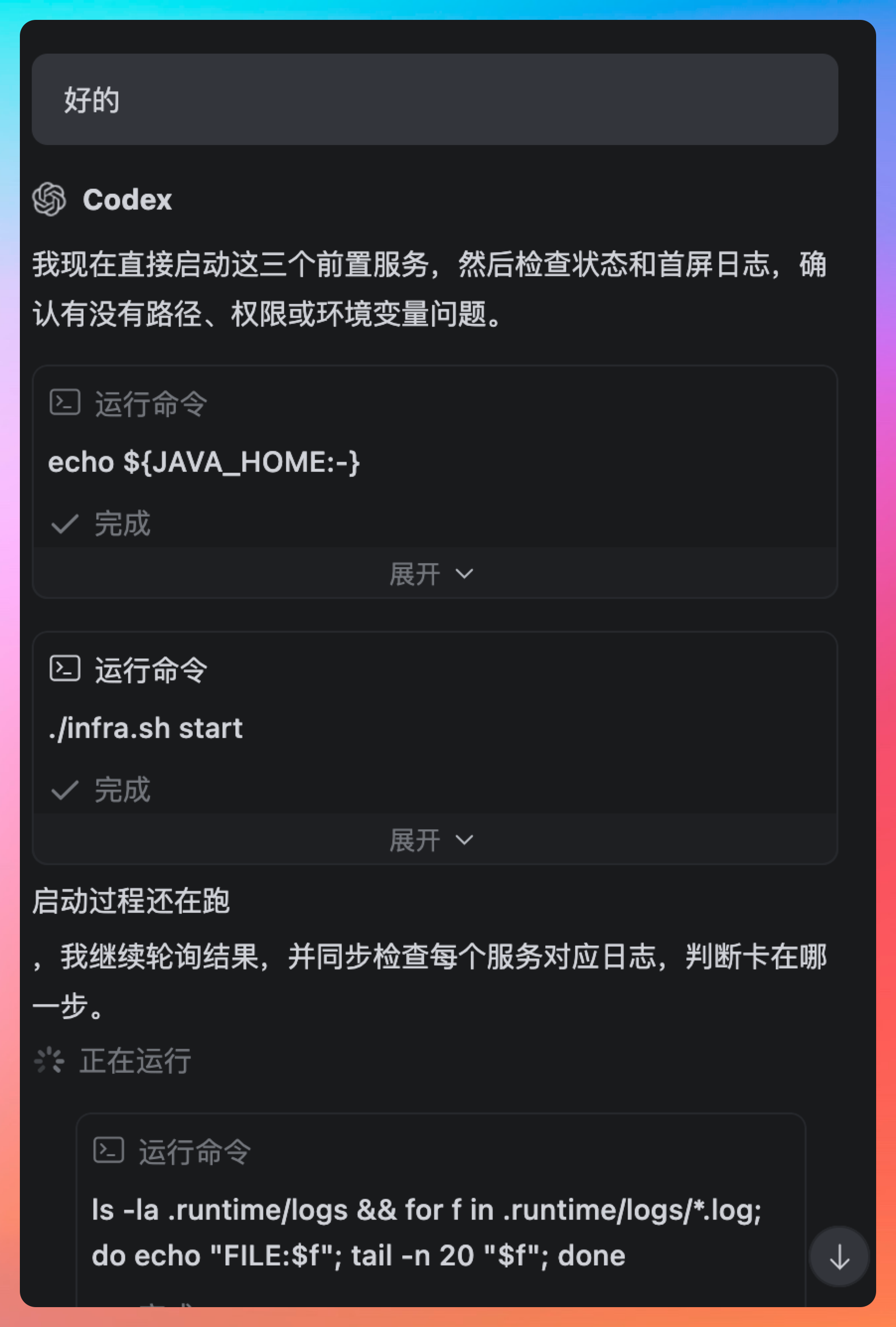Expand the ./infra.sh start command output
This screenshot has height=1327, width=896.
click(432, 839)
